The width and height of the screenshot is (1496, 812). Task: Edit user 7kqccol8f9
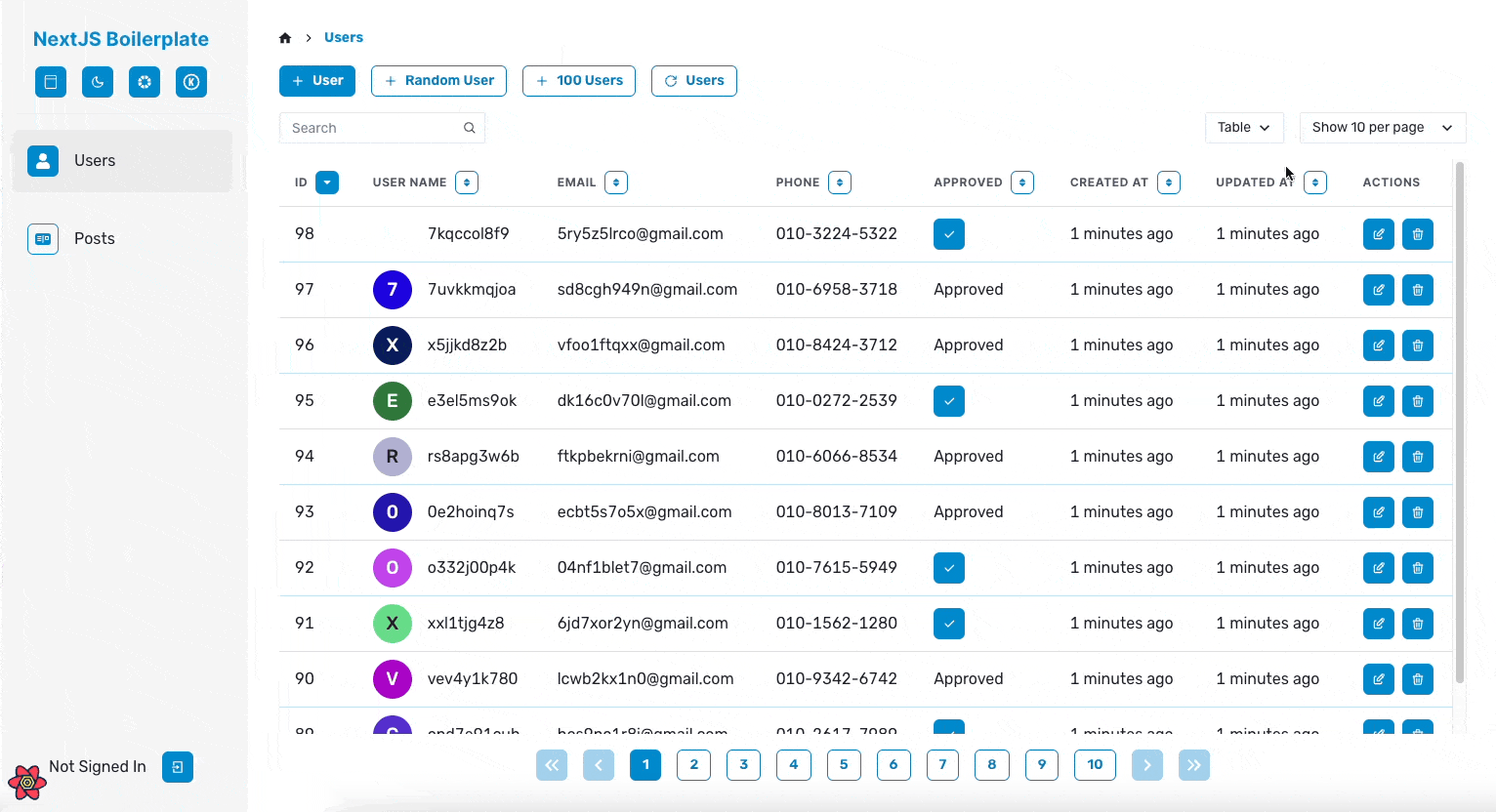pyautogui.click(x=1379, y=234)
